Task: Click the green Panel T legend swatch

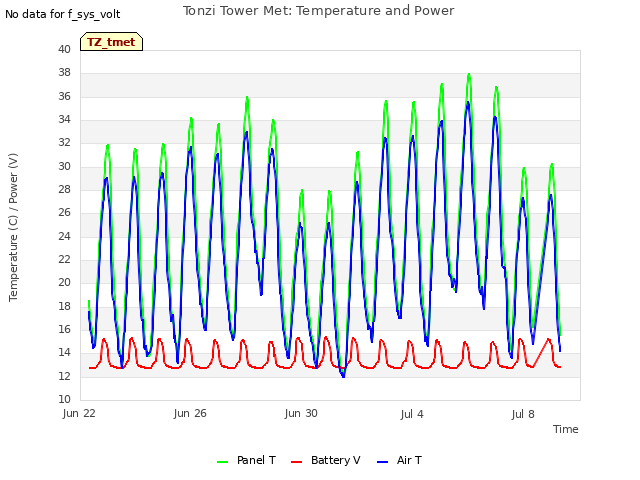Action: (x=222, y=462)
